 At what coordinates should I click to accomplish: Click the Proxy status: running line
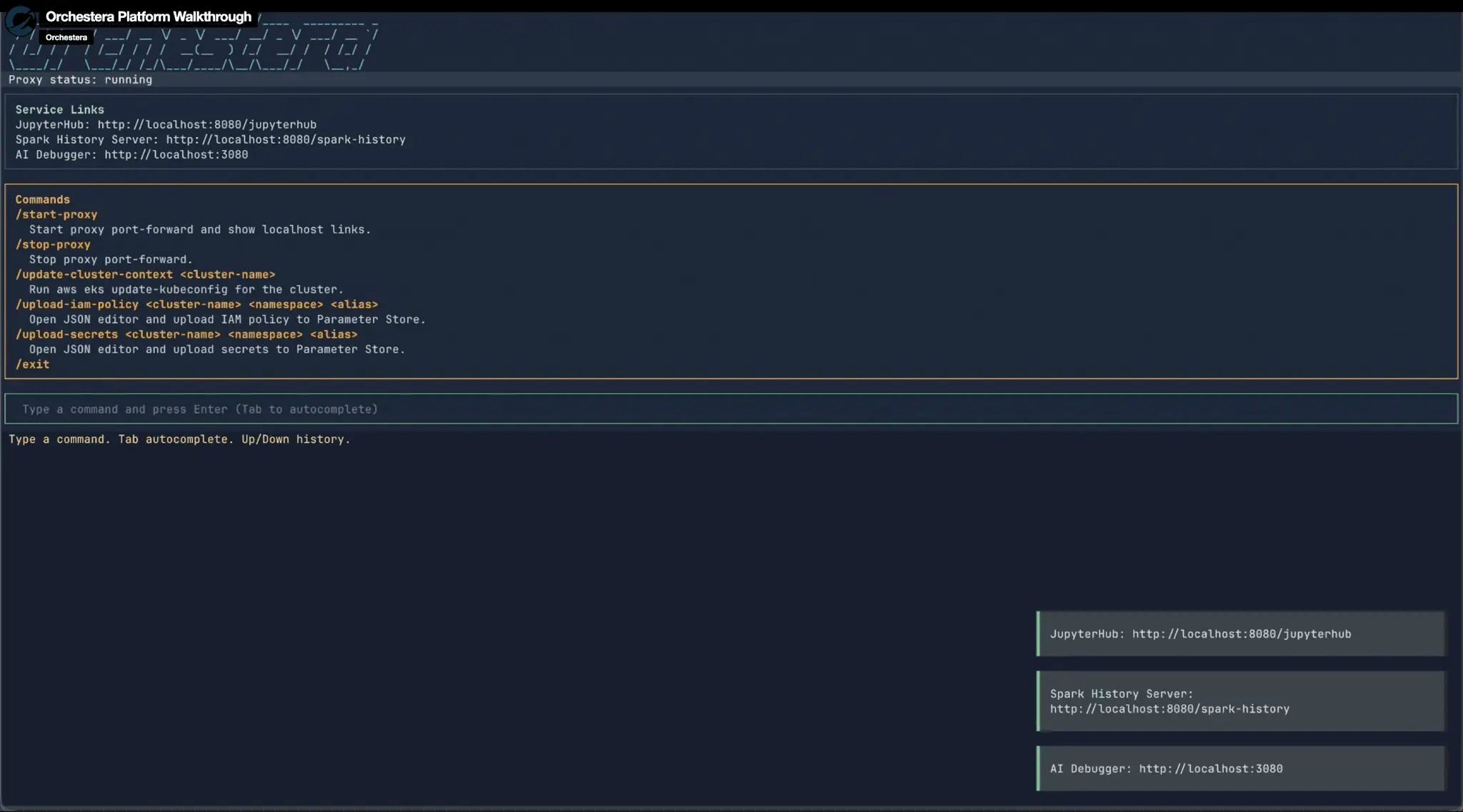click(80, 79)
